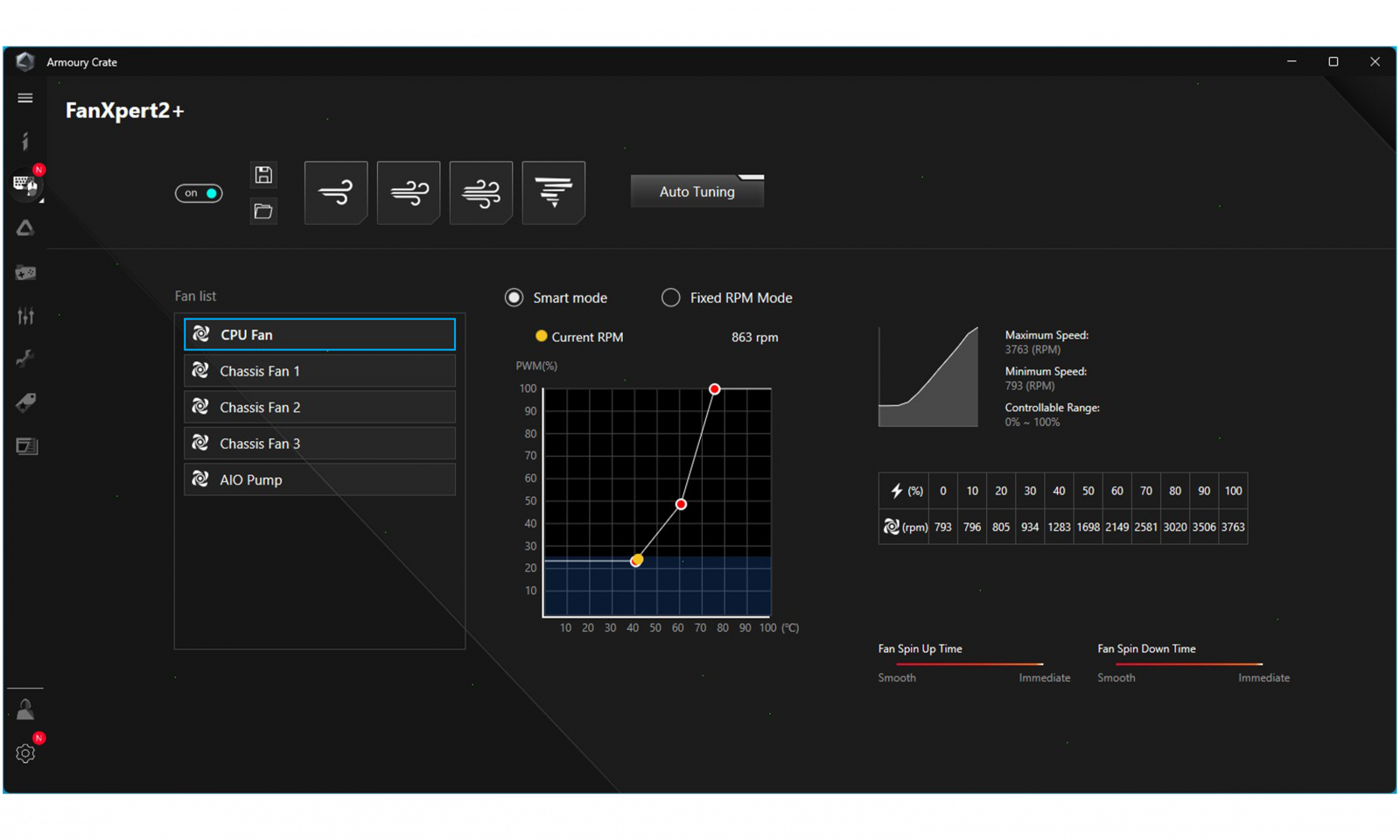
Task: Click the Minimum Speed label
Action: [x=1046, y=371]
